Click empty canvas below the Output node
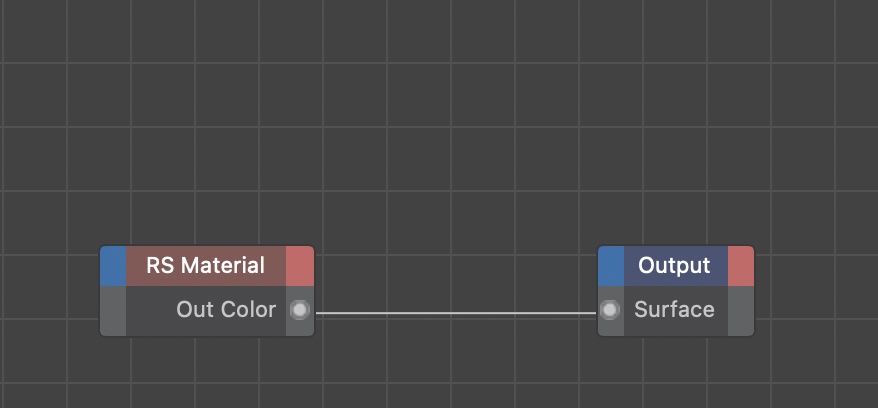Screen dimensions: 878x408 [x=675, y=375]
